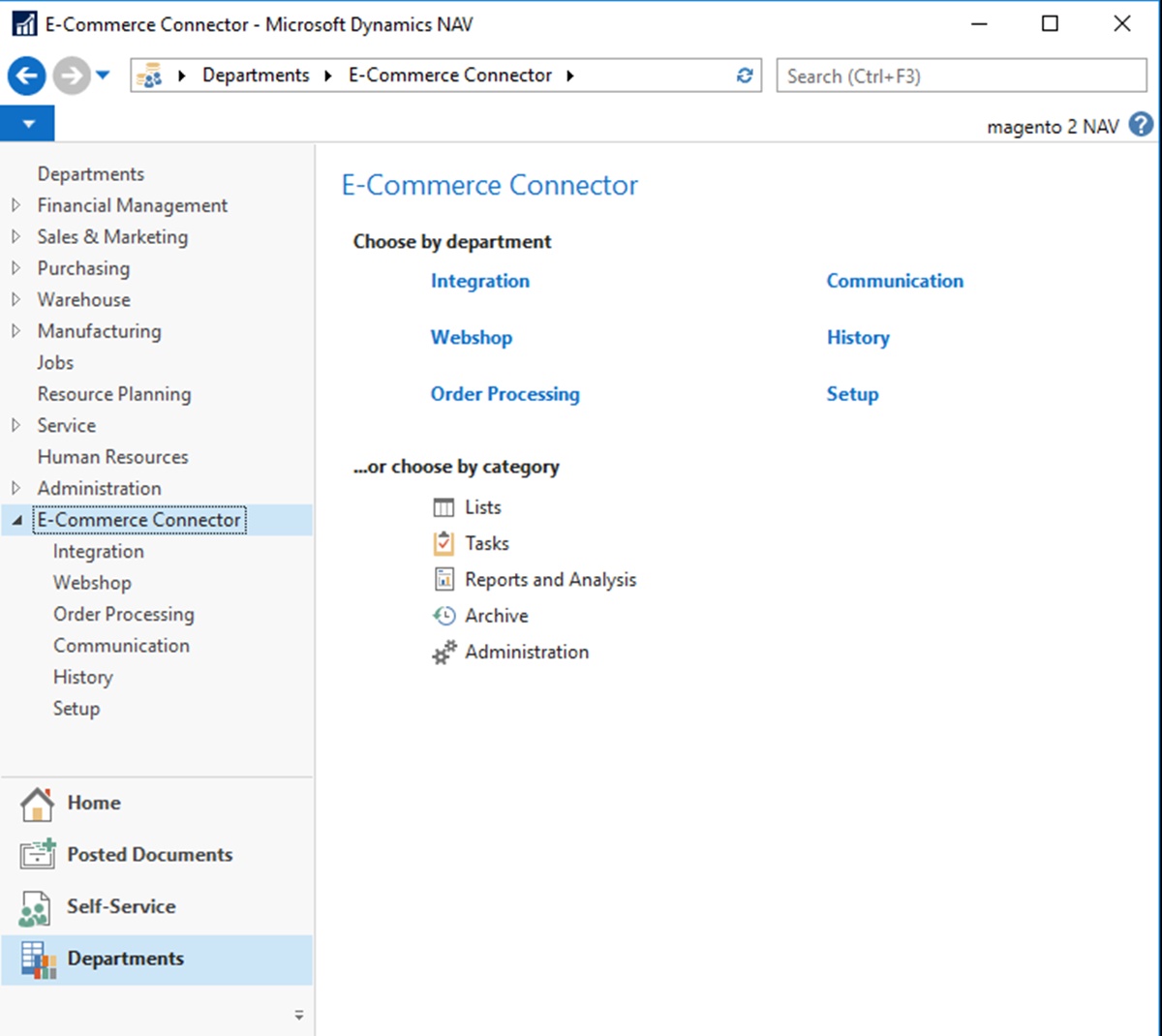The height and width of the screenshot is (1036, 1162).
Task: Open the Order Processing department link
Action: (505, 394)
